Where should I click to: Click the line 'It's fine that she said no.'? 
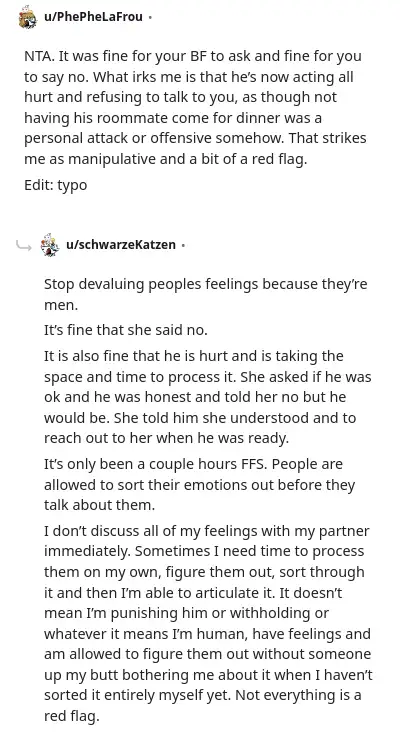(126, 330)
